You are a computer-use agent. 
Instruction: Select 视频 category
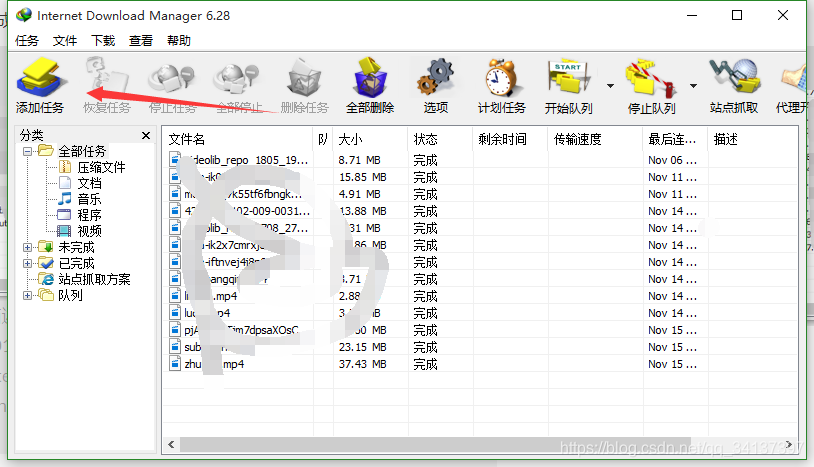point(89,231)
